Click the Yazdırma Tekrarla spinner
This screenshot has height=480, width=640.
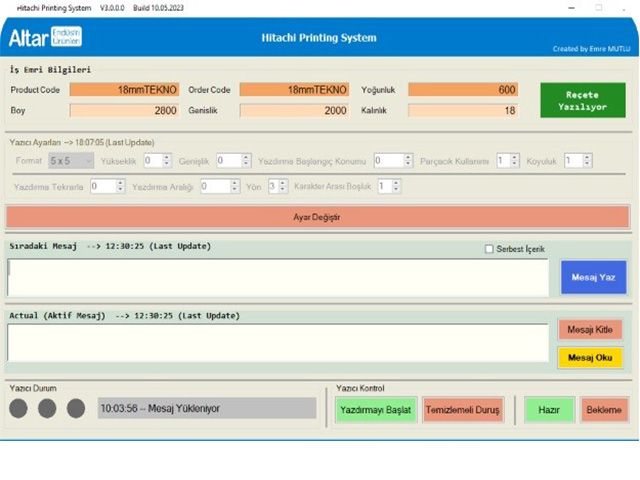pos(107,187)
